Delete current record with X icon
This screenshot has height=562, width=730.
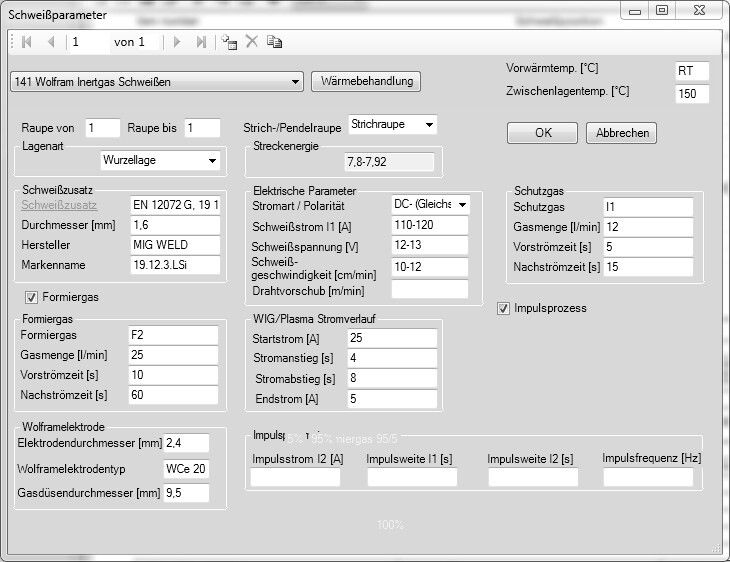pos(251,41)
